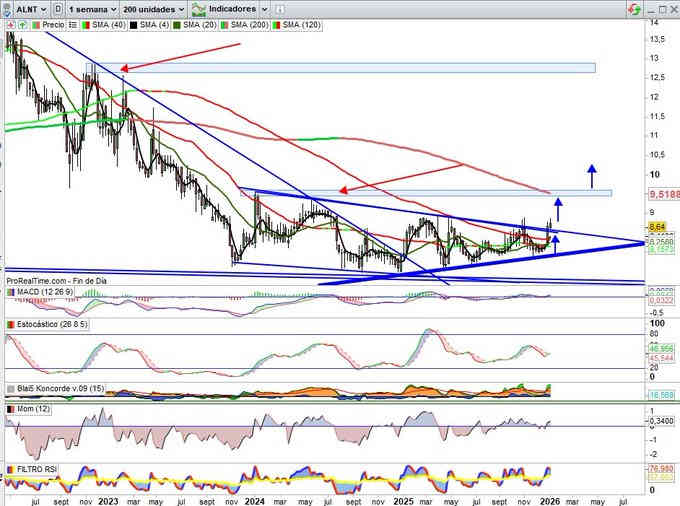Select the Estocástico (28 8 5) panel label

click(44, 327)
